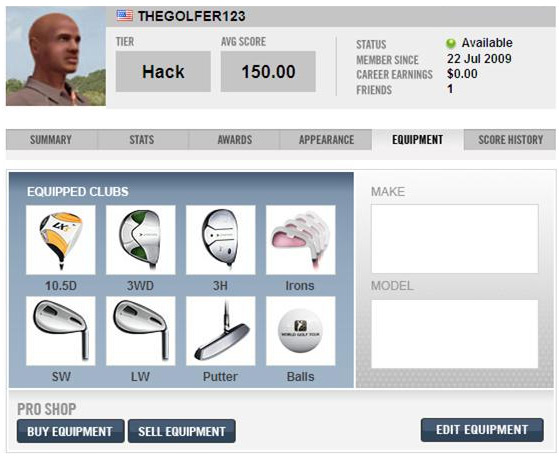View the Score History tab
This screenshot has width=559, height=458.
tap(510, 140)
